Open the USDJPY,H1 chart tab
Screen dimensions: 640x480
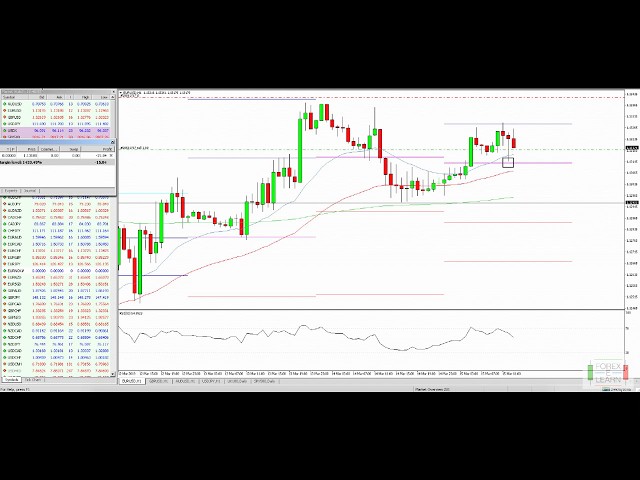tap(212, 380)
